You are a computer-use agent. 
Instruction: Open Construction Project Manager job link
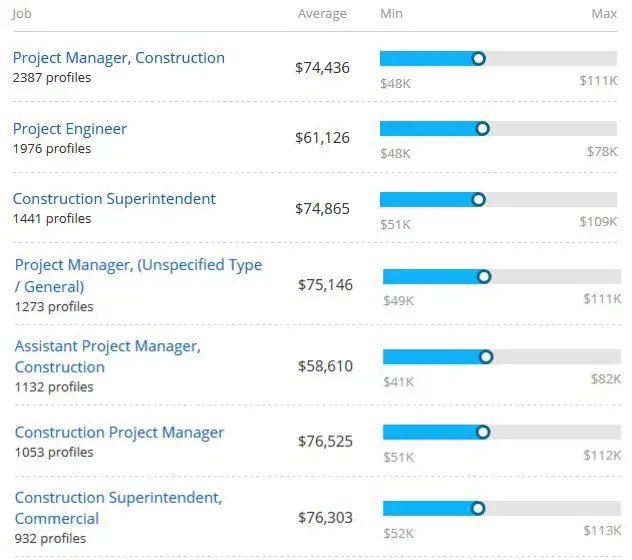pos(119,433)
